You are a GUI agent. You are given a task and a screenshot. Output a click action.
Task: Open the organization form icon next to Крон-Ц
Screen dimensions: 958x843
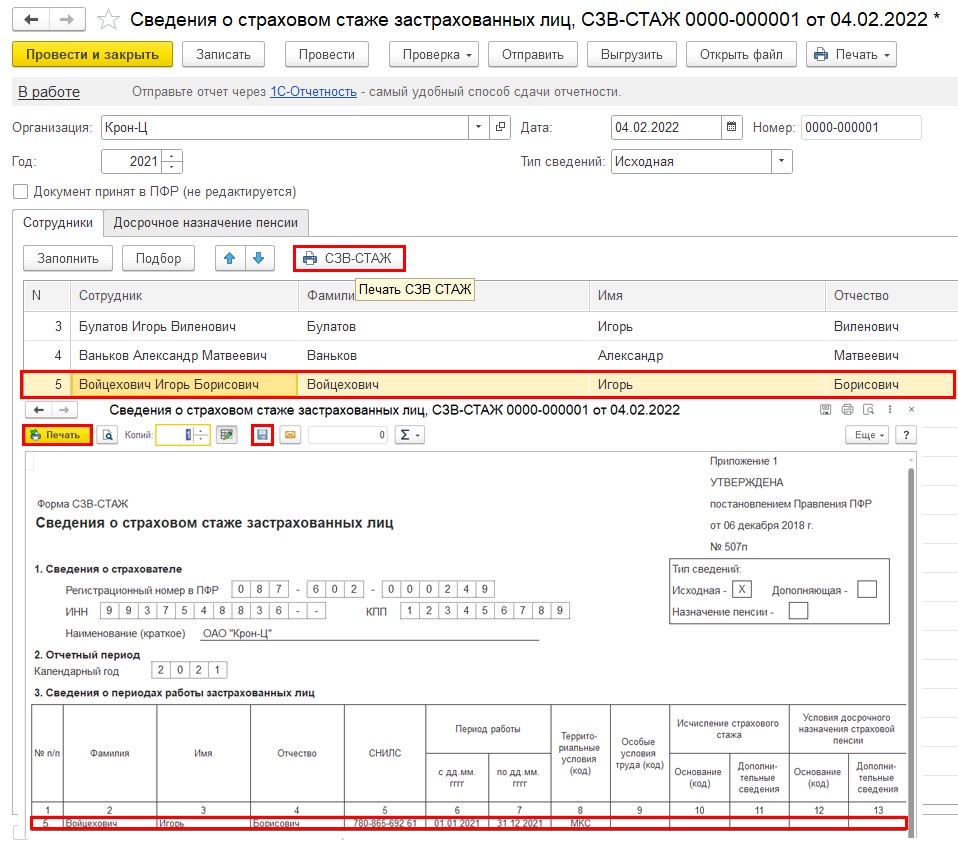501,127
